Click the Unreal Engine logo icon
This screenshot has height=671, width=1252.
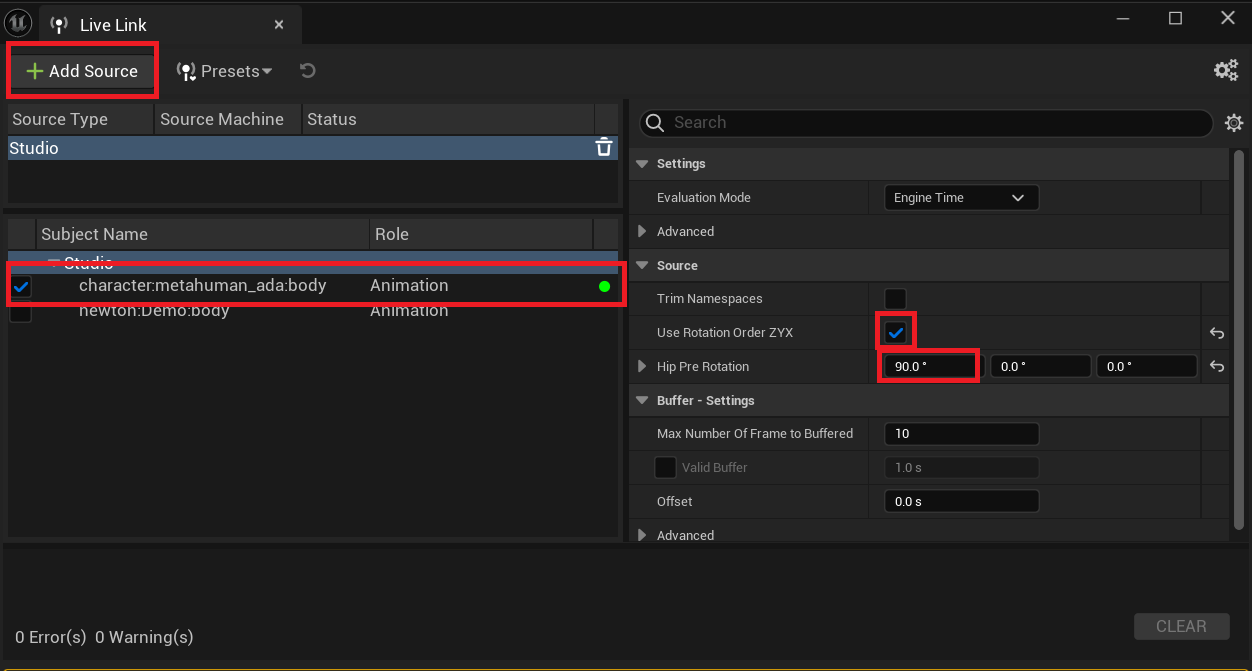(19, 23)
